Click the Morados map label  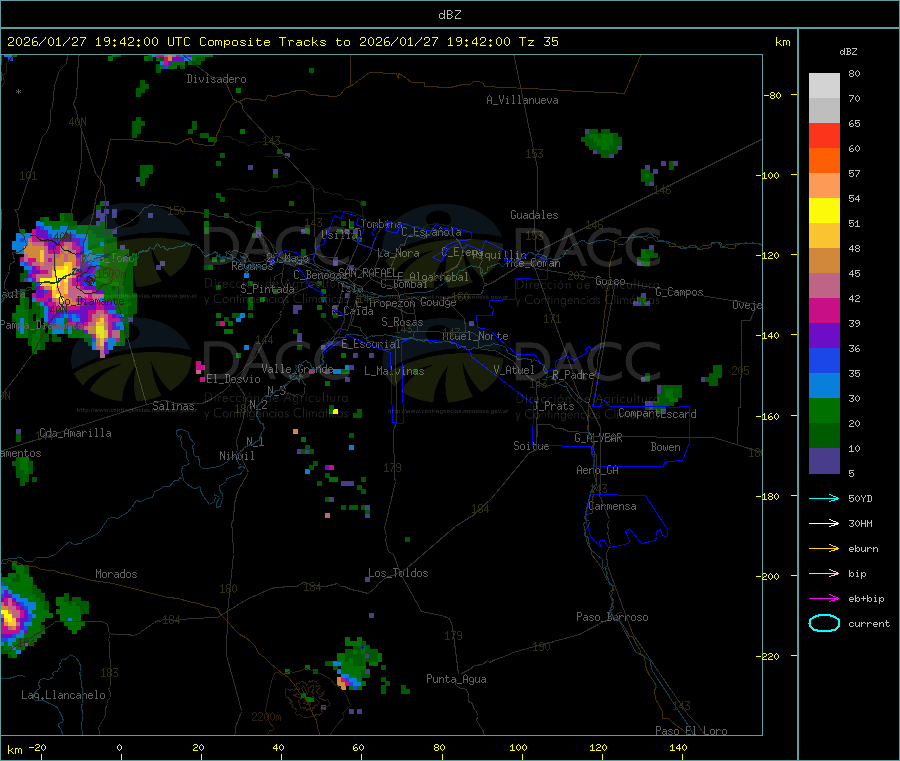pos(116,574)
